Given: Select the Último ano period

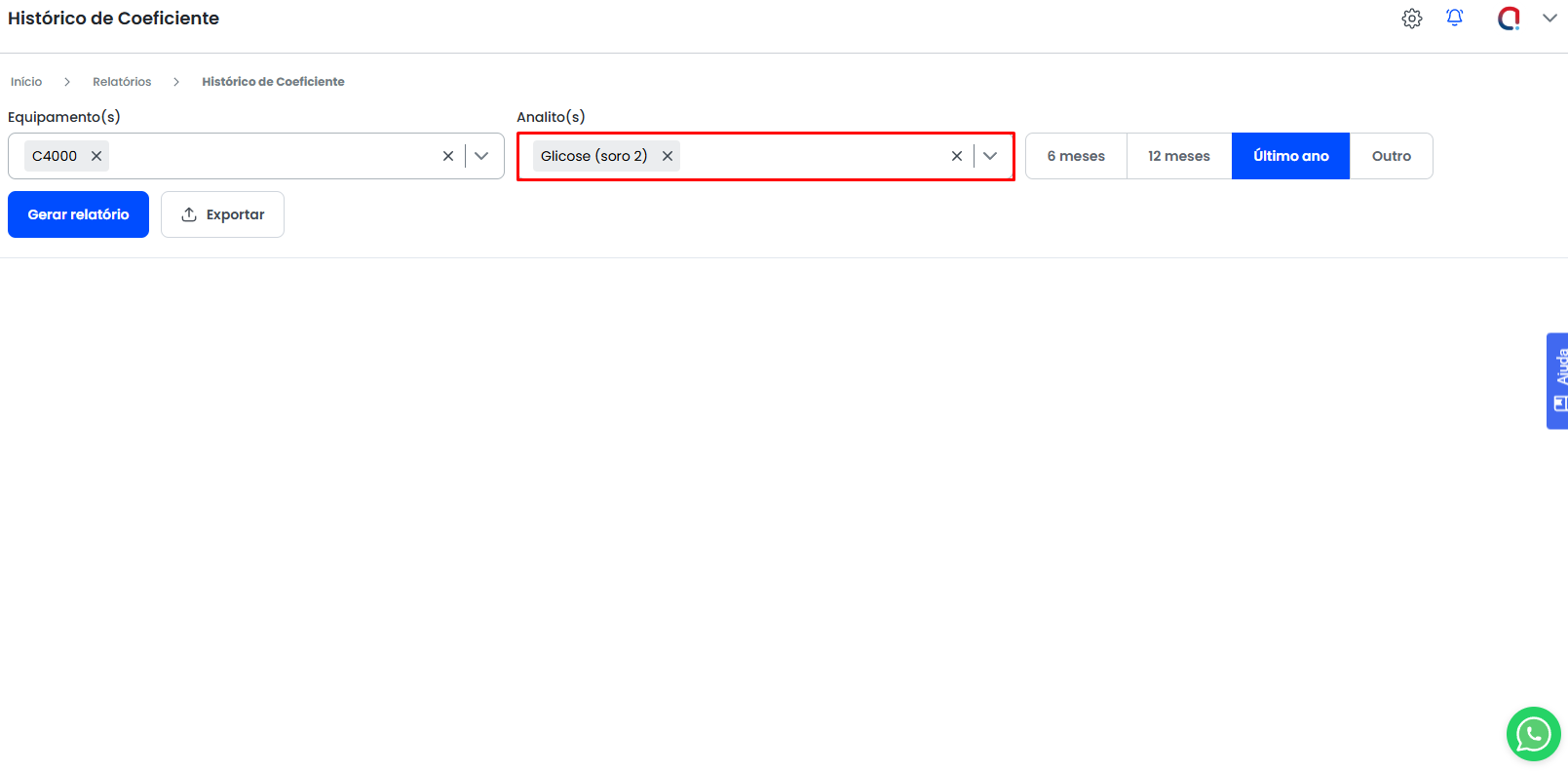Looking at the screenshot, I should 1290,156.
